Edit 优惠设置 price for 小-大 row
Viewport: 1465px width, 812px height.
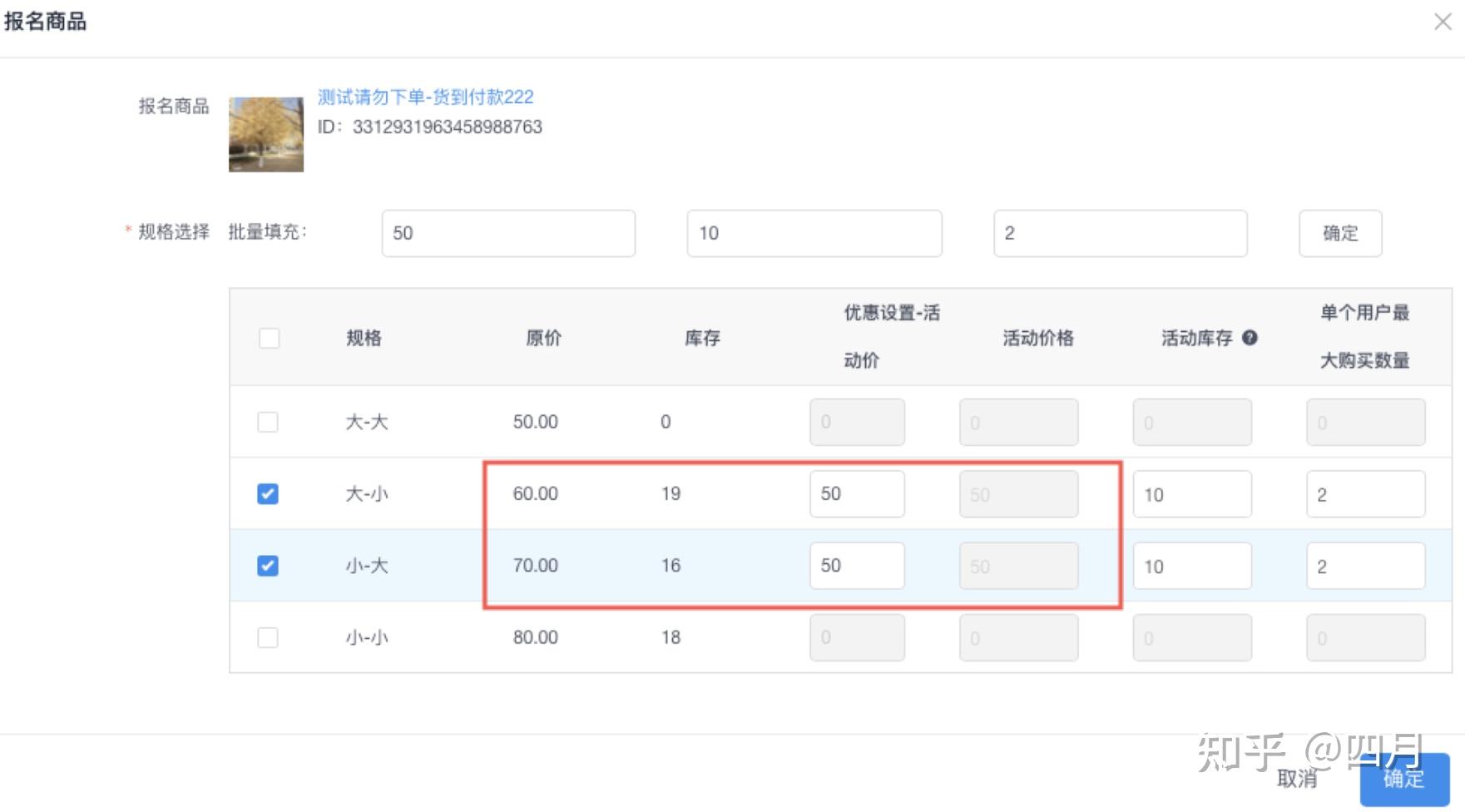pos(857,566)
